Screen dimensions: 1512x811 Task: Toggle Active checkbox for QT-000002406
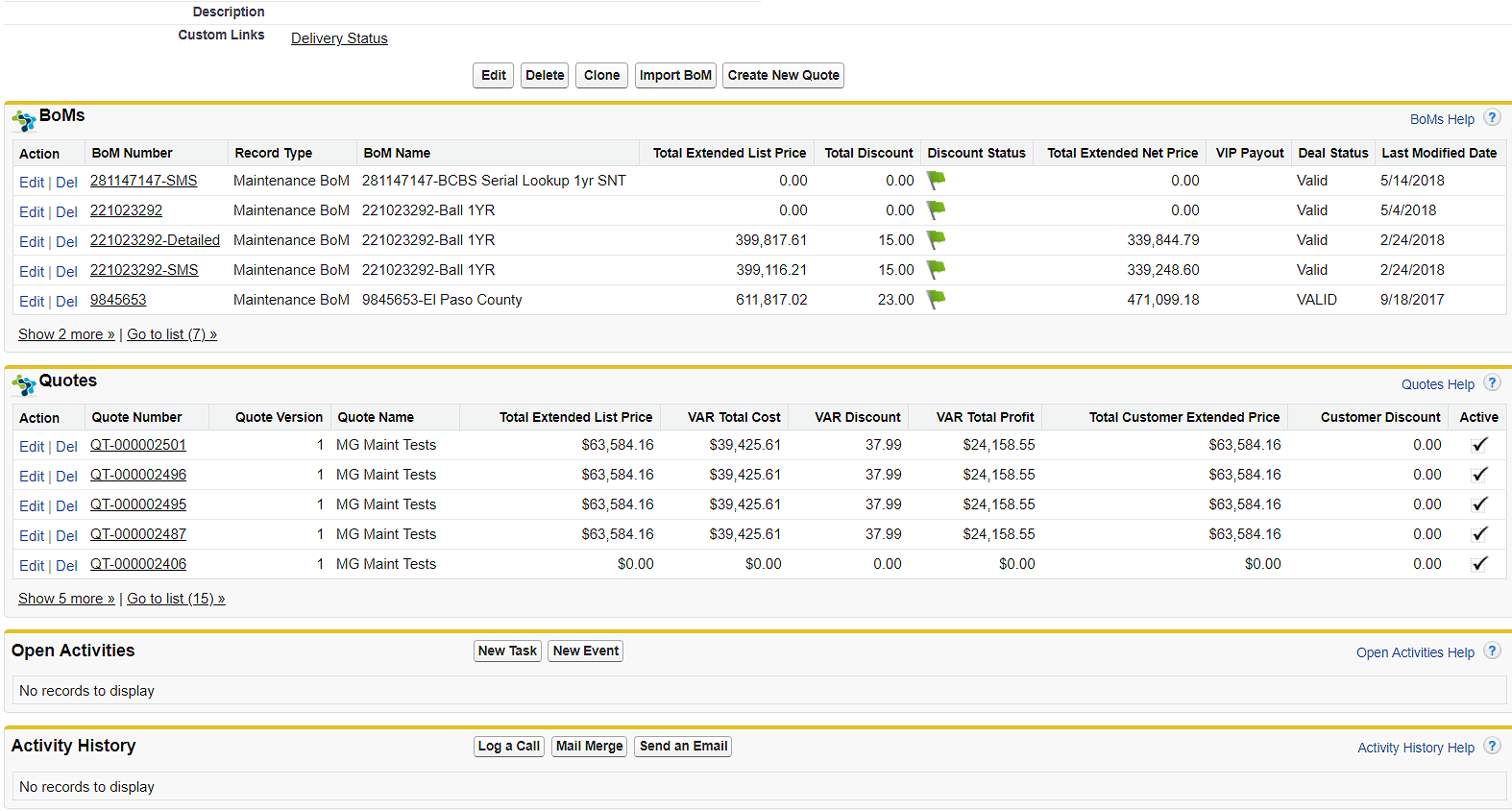point(1479,564)
